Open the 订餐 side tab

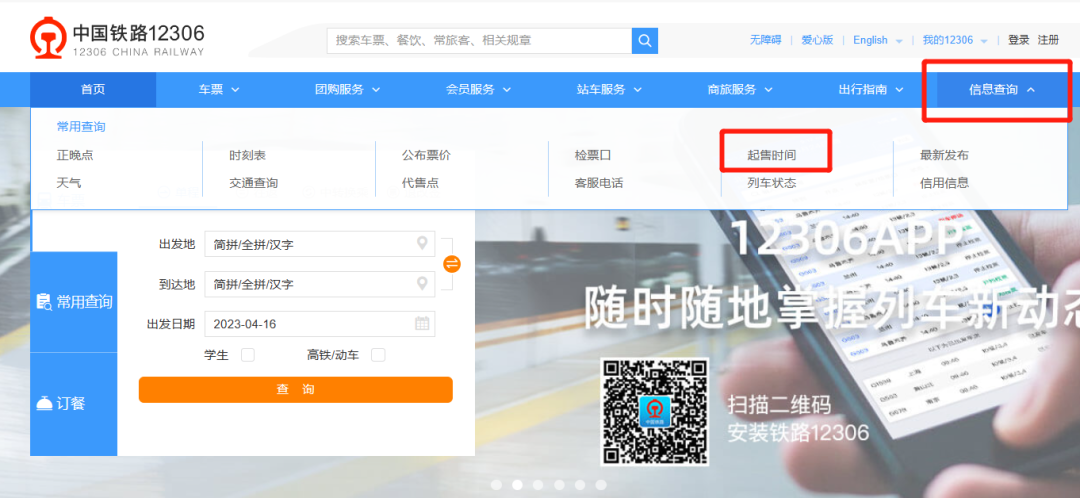tap(74, 403)
